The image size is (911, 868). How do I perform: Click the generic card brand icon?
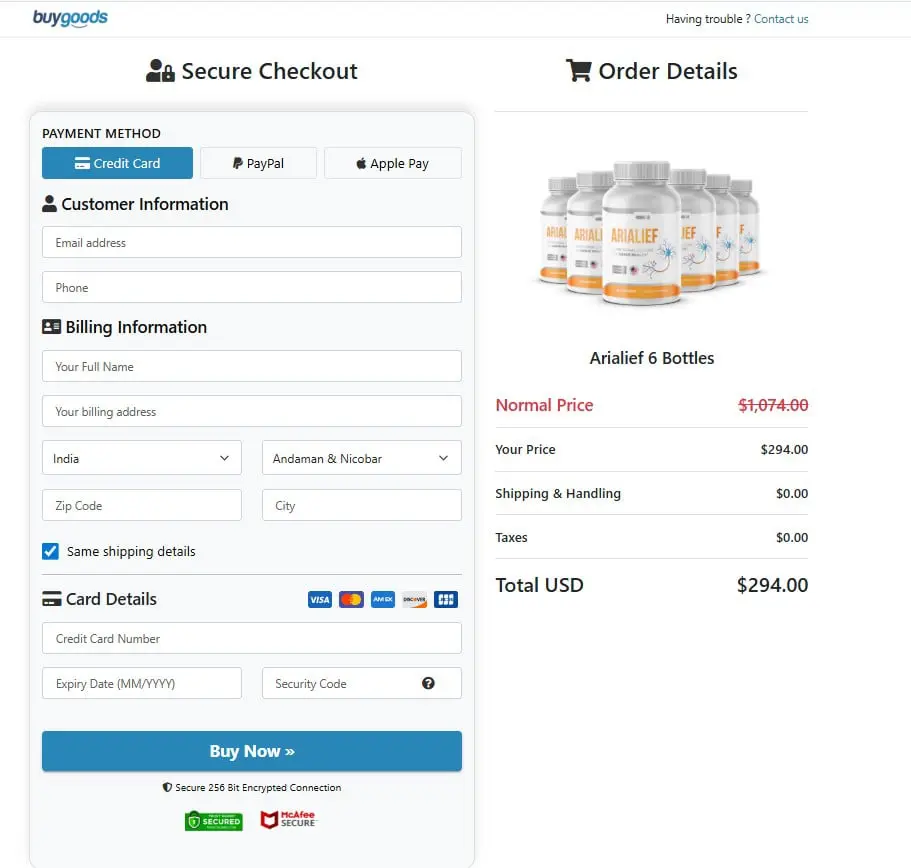pos(445,599)
